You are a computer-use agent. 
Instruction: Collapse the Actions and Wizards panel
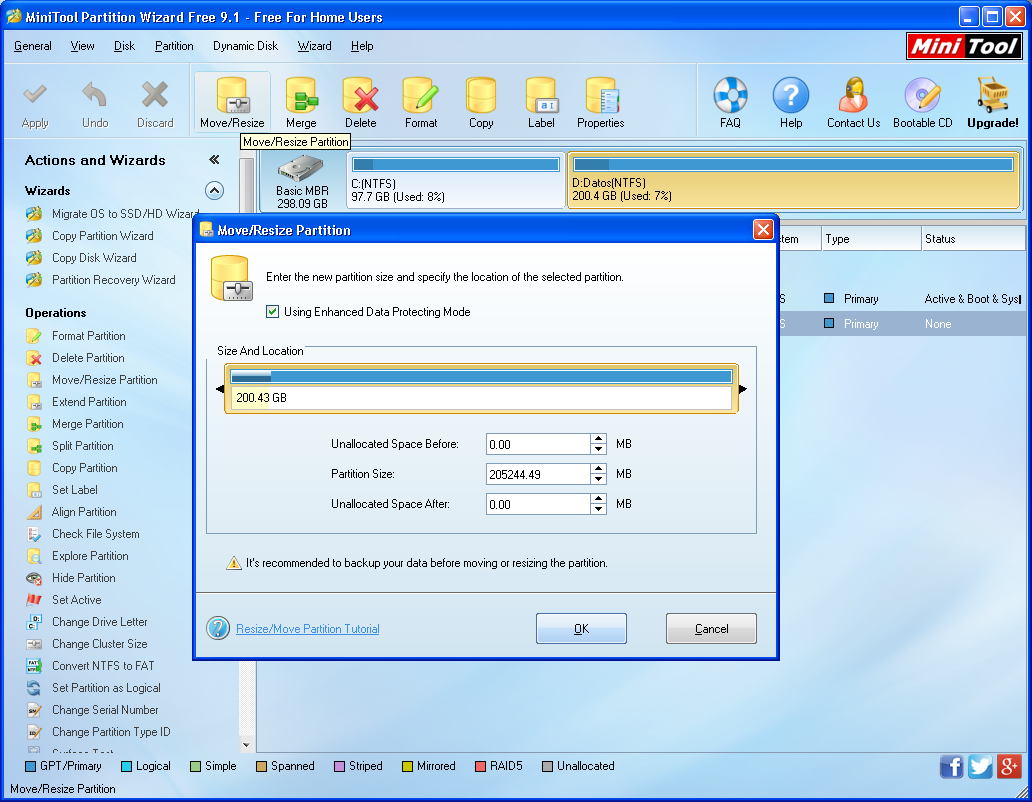pyautogui.click(x=214, y=159)
